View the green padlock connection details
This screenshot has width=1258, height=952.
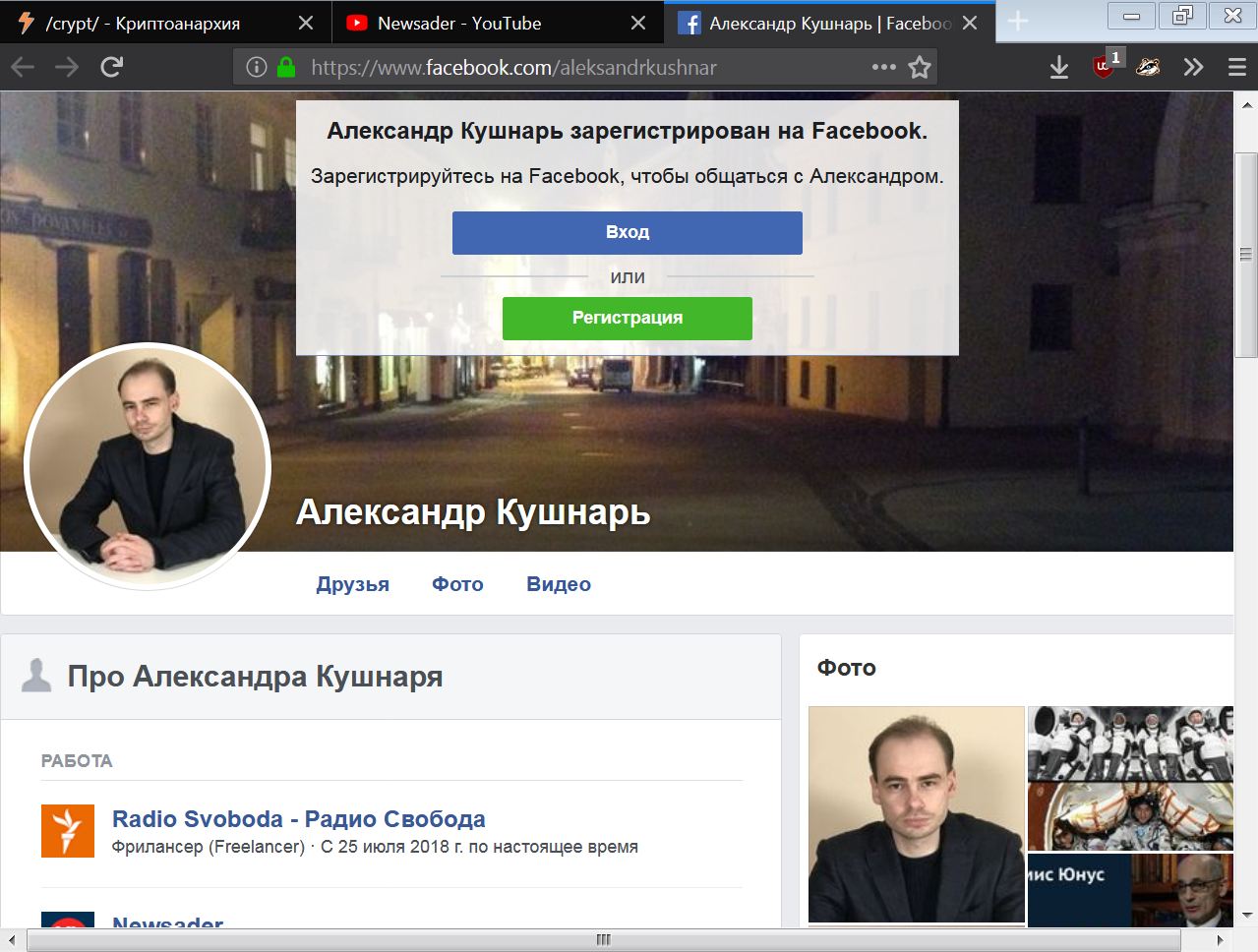click(286, 67)
